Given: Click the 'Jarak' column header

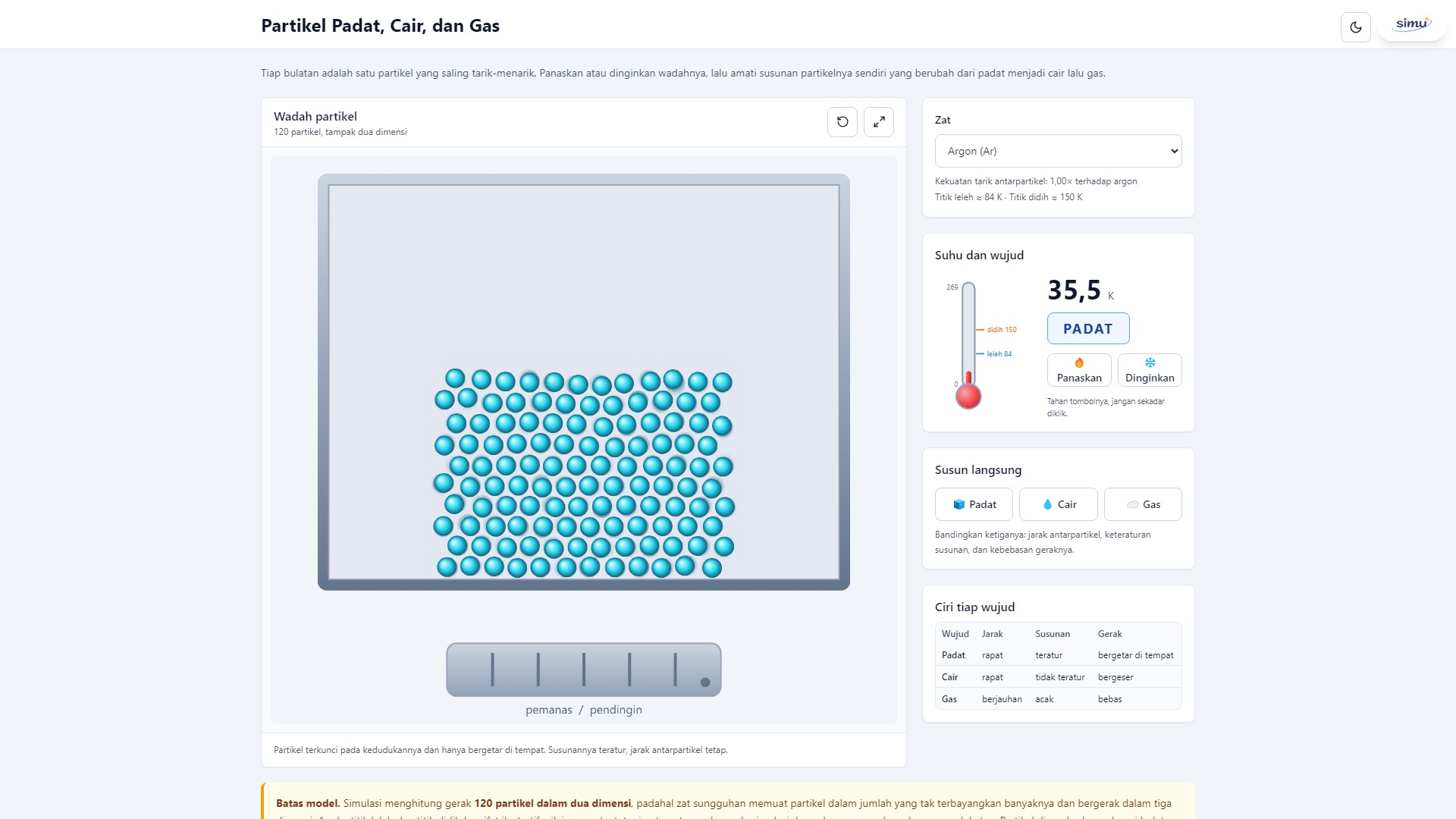Looking at the screenshot, I should click(992, 634).
